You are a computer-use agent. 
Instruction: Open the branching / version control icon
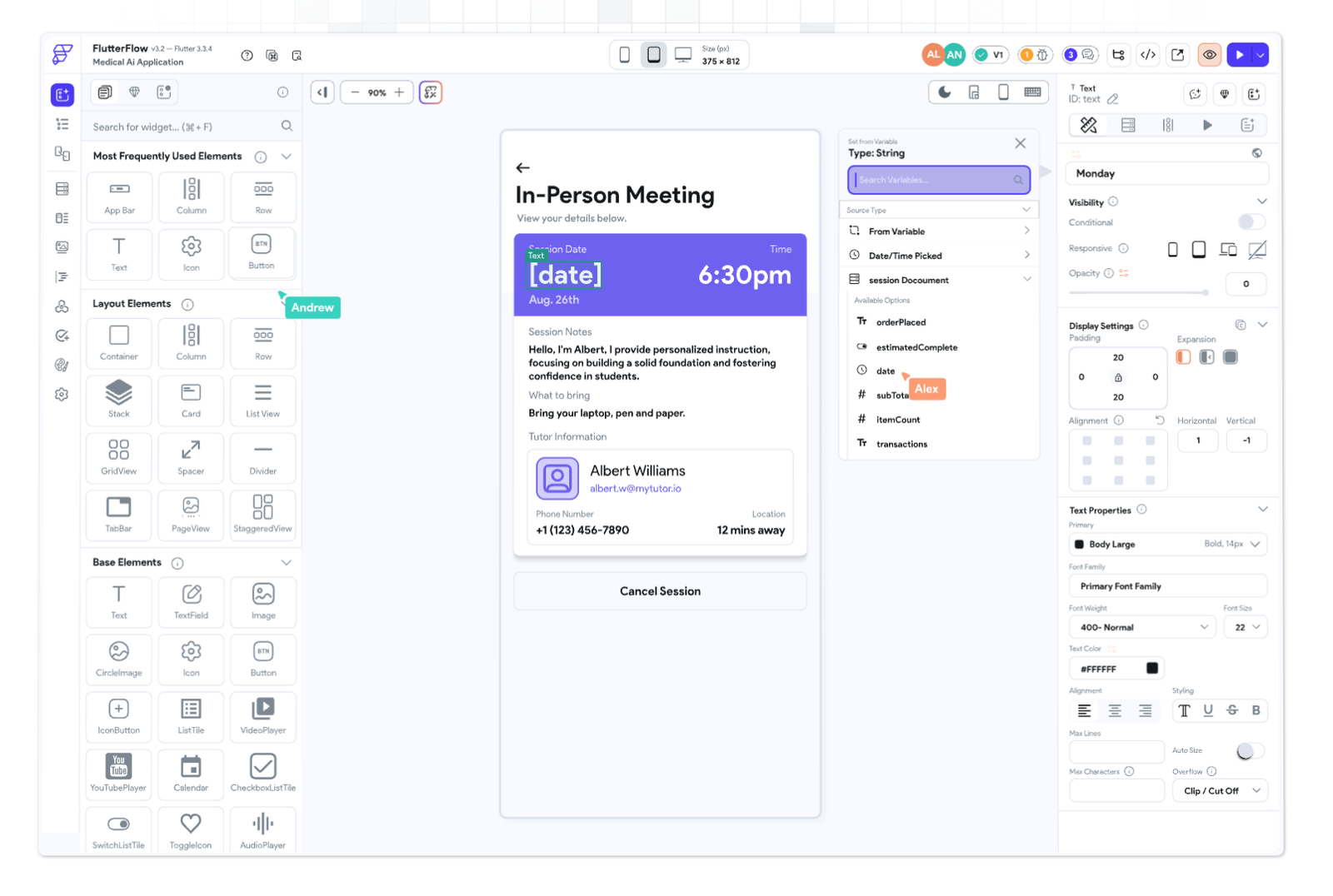click(1118, 54)
